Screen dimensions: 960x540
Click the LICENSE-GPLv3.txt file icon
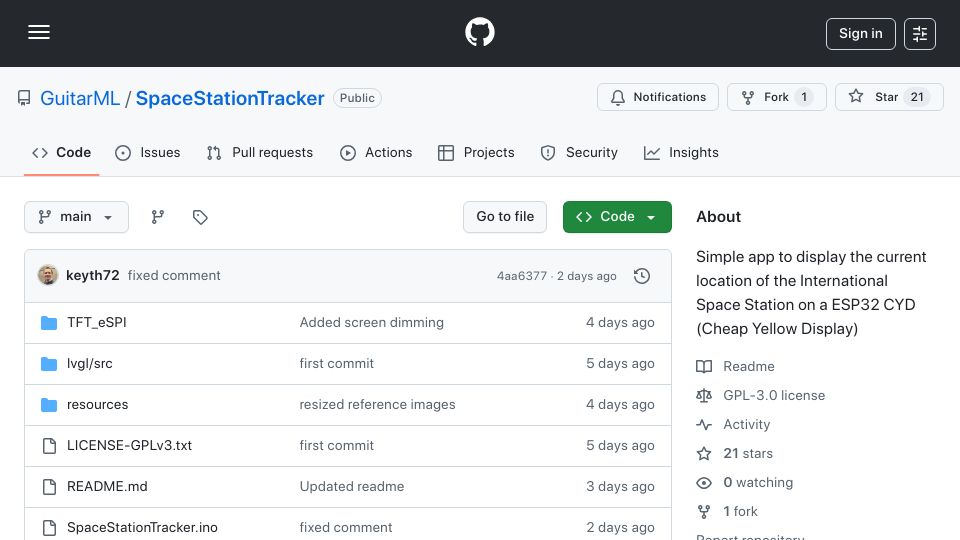(x=49, y=446)
